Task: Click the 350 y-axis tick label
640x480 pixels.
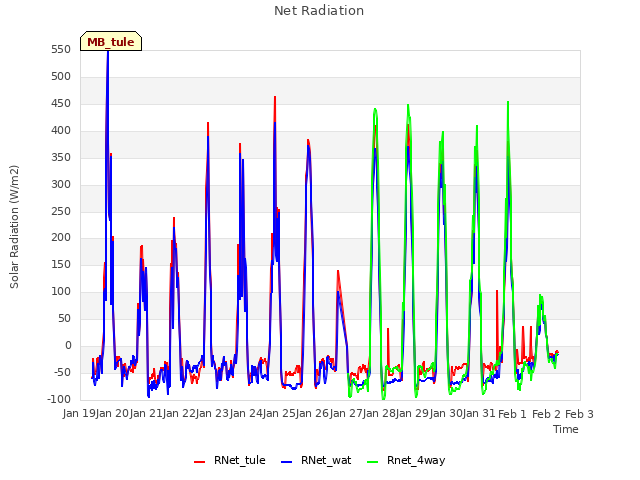Action: [61, 157]
